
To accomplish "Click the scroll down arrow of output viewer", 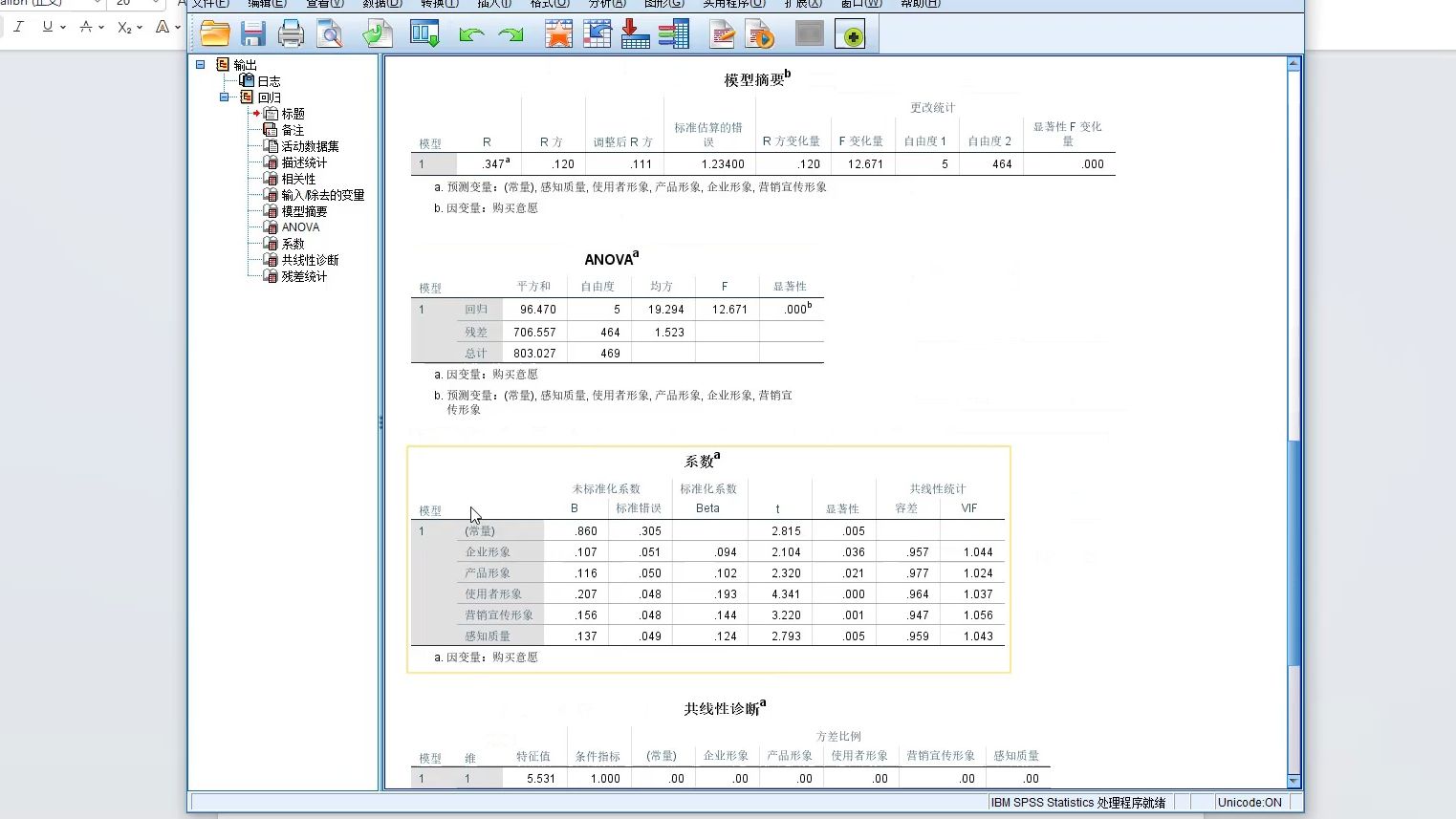I will pos(1293,781).
